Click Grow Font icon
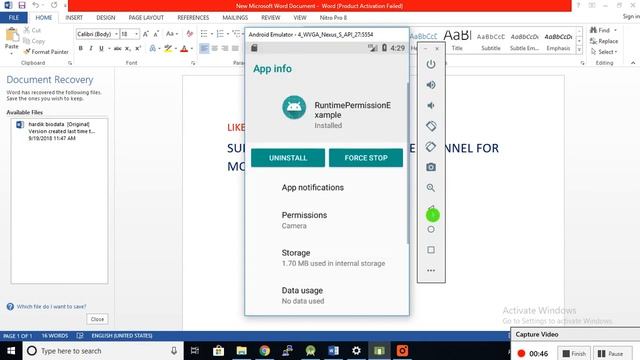Screen dimensions: 640x360 click(x=146, y=34)
